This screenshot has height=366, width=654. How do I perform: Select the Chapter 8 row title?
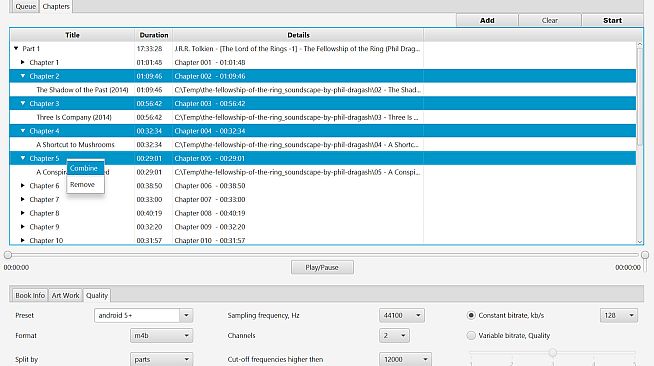pos(44,213)
